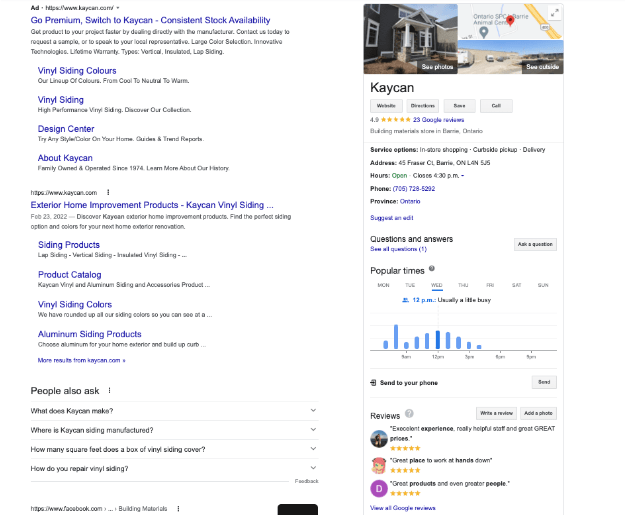Select the THU tab in Popular times
Viewport: 631px width, 523px height.
463,285
